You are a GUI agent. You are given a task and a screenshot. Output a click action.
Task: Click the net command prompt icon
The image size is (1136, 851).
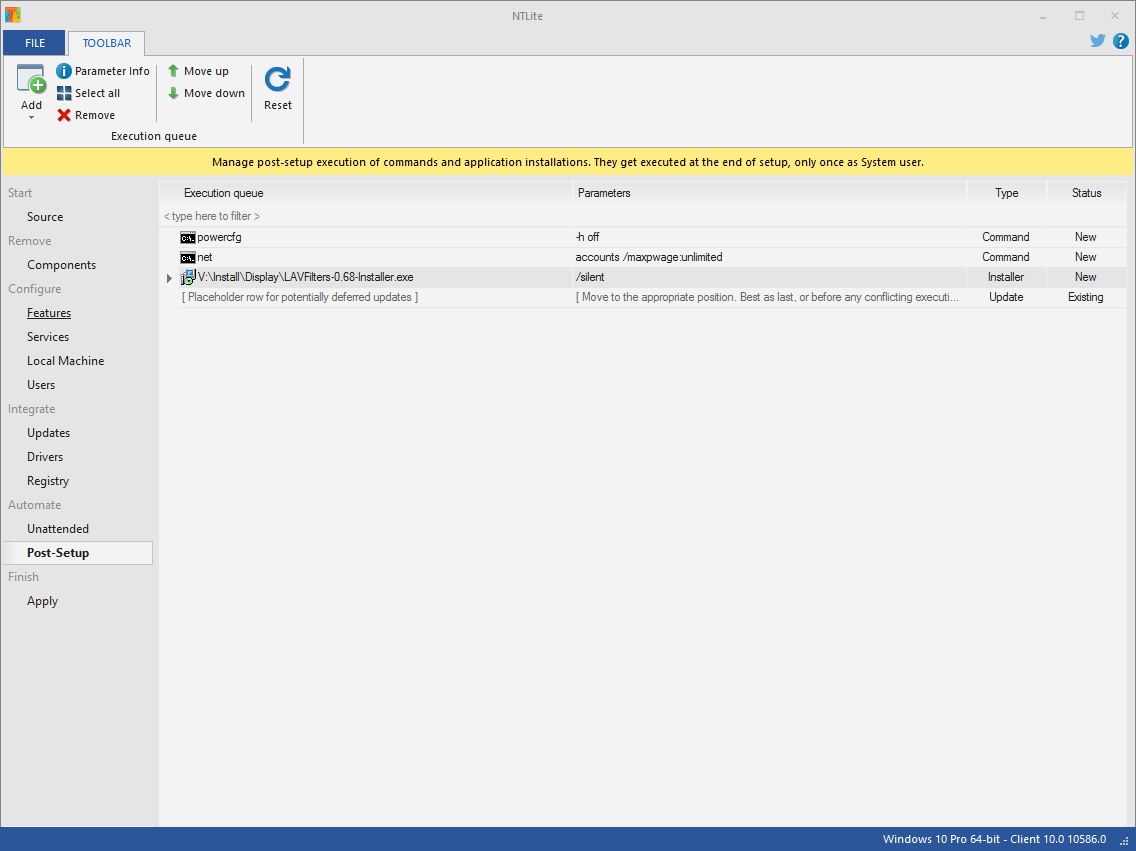(x=188, y=258)
